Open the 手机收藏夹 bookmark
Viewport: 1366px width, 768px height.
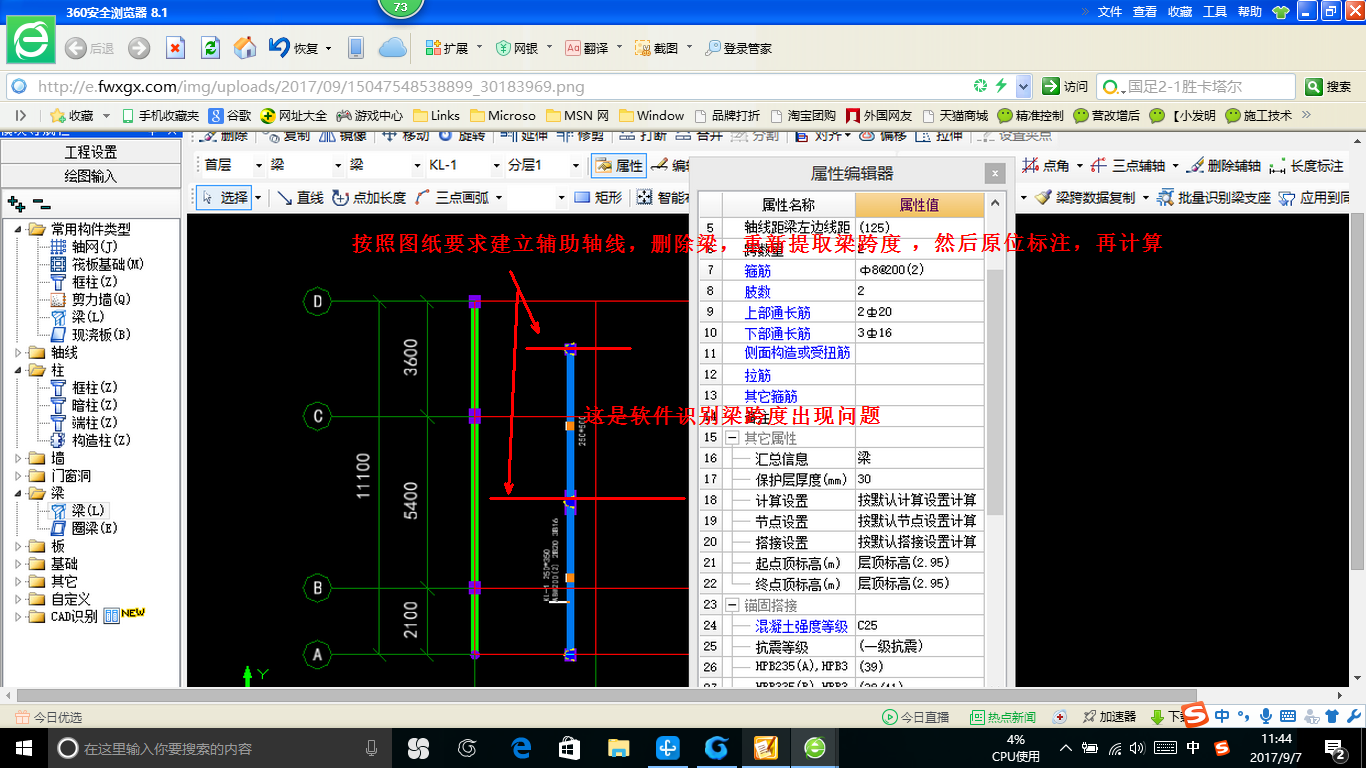coord(160,115)
